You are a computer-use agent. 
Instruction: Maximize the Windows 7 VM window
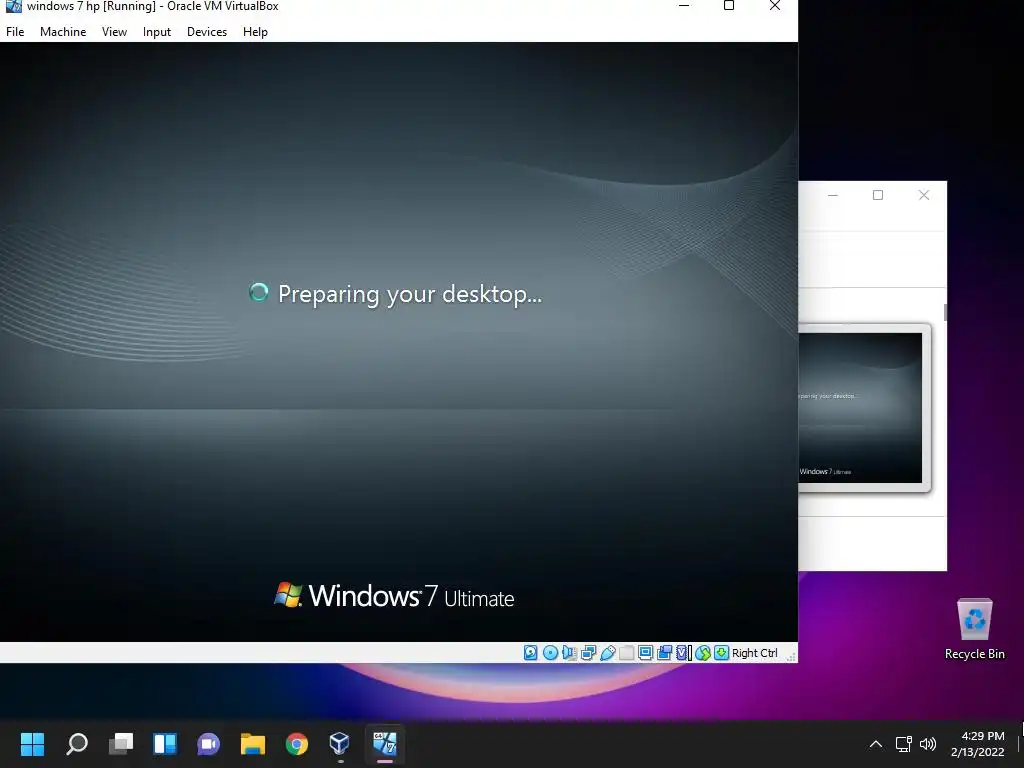pos(729,6)
